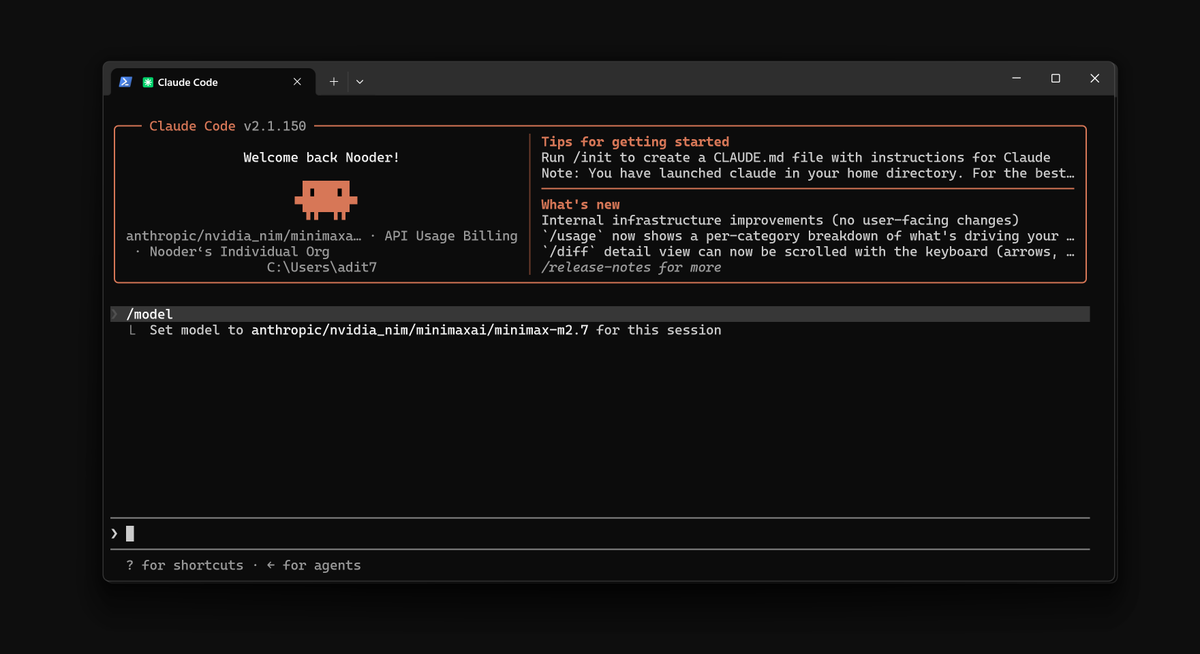1200x654 pixels.
Task: Open the new tab profile dropdown
Action: [x=360, y=82]
